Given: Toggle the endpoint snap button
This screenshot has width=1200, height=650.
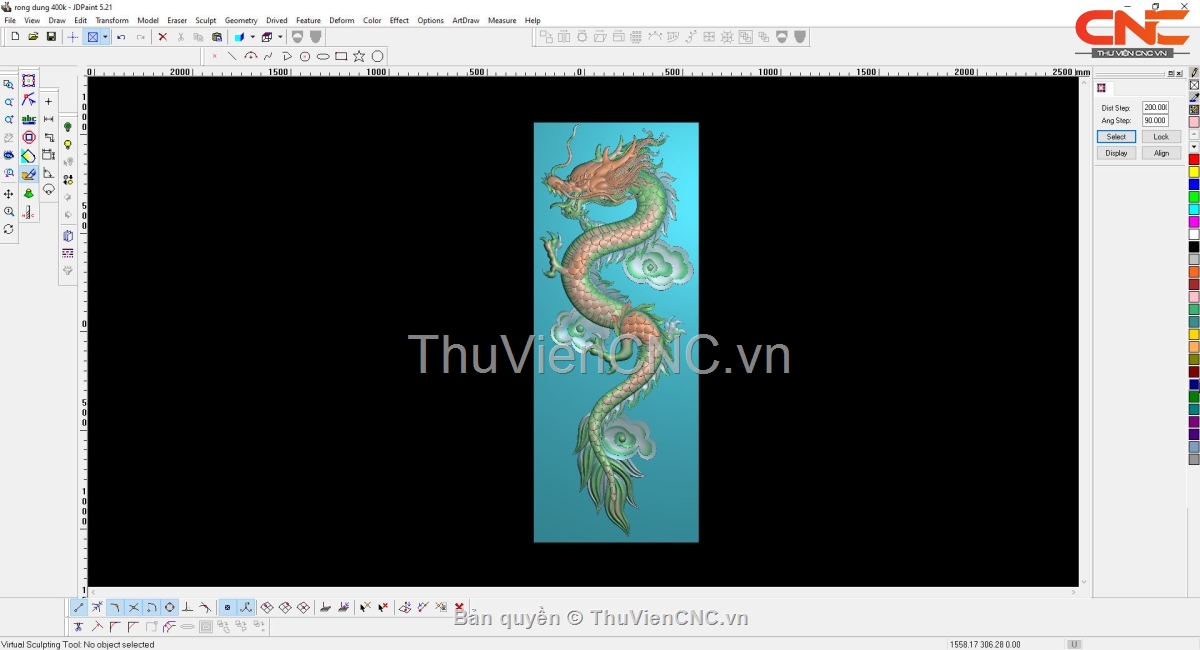Looking at the screenshot, I should point(79,607).
